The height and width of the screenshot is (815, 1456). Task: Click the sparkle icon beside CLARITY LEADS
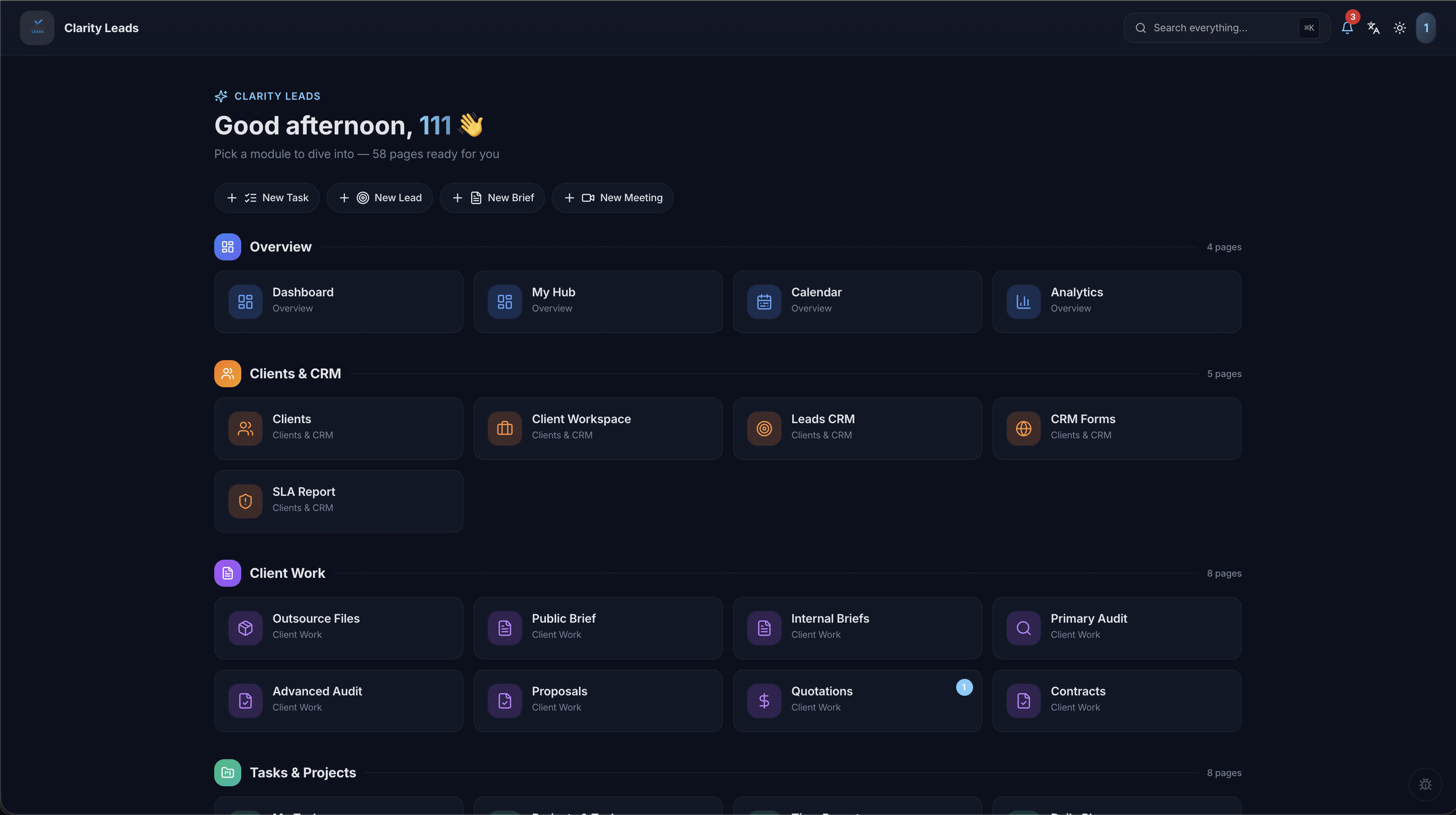click(x=221, y=96)
